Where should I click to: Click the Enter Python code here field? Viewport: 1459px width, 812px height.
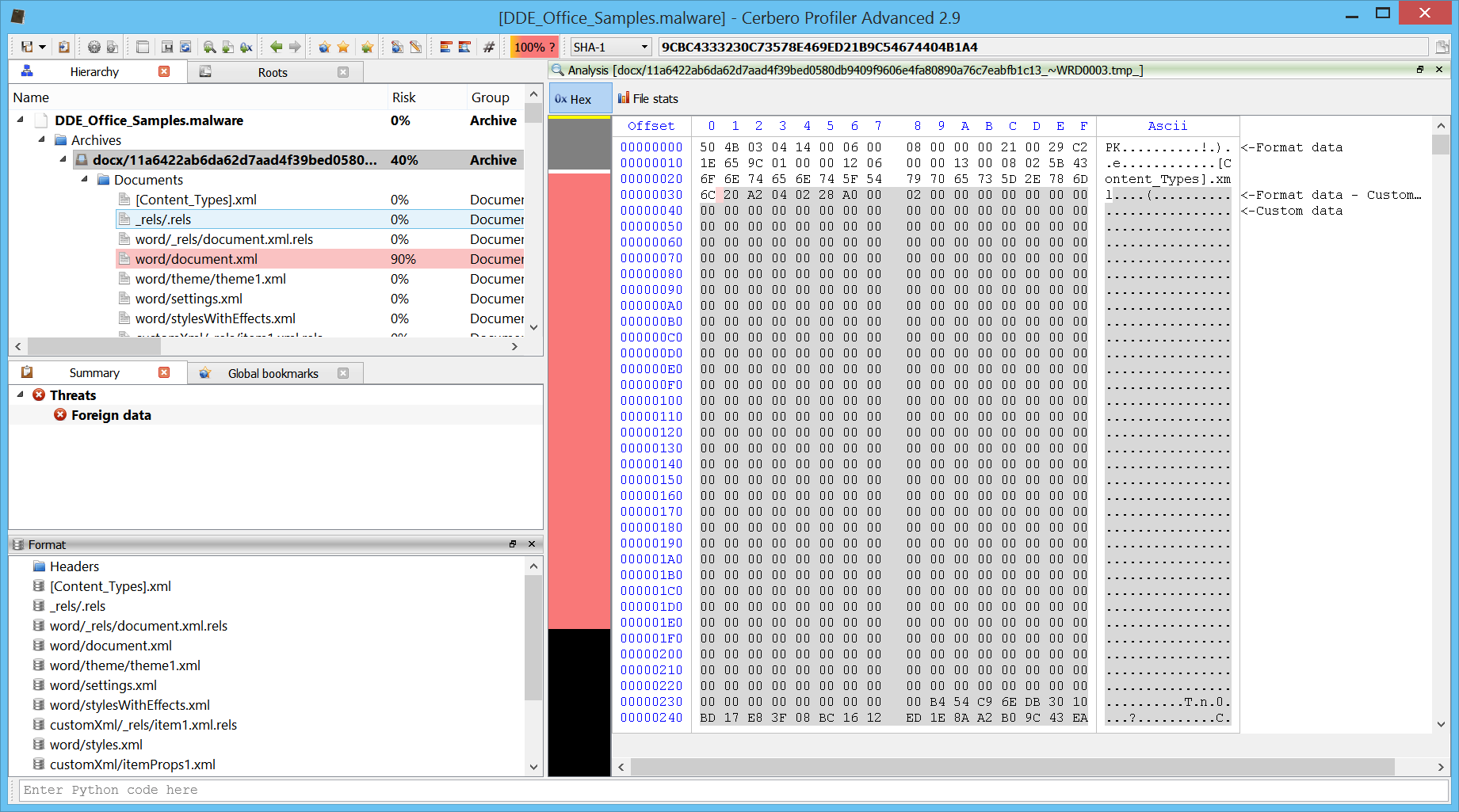click(x=733, y=790)
